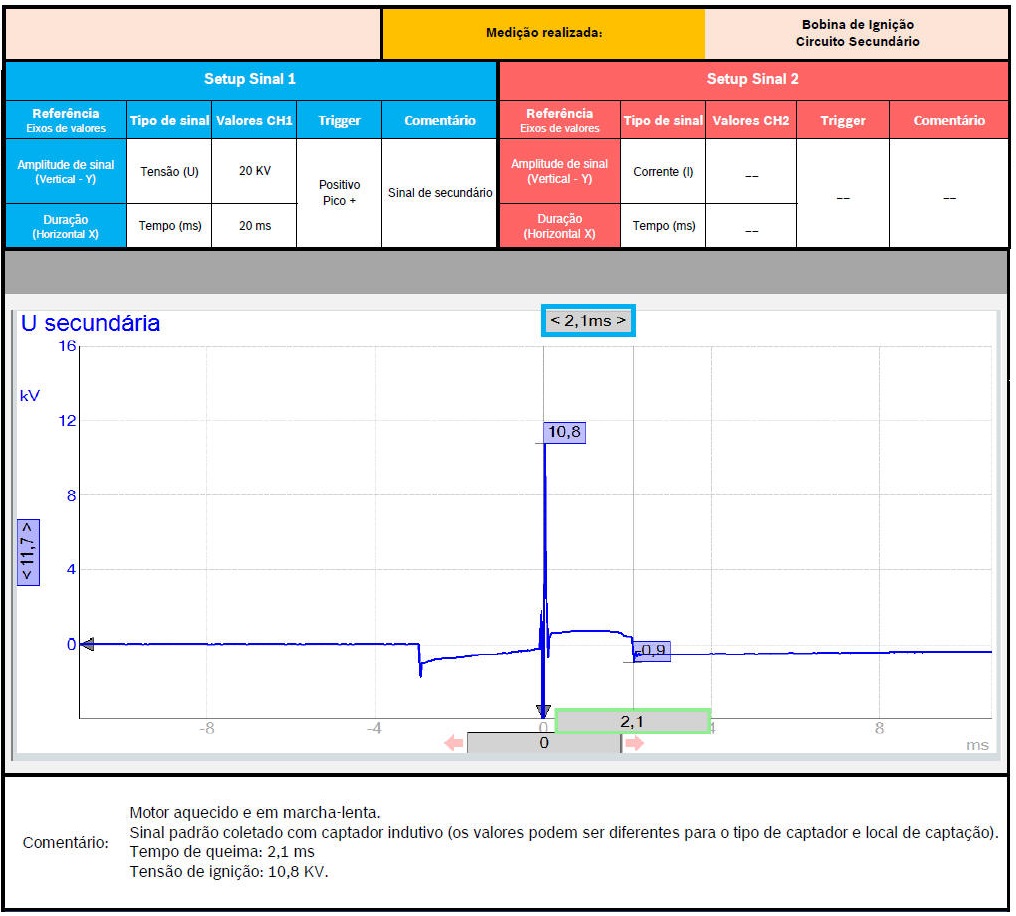Click the trigger triangle marker at 0 ms
The width and height of the screenshot is (1016, 916).
(543, 712)
